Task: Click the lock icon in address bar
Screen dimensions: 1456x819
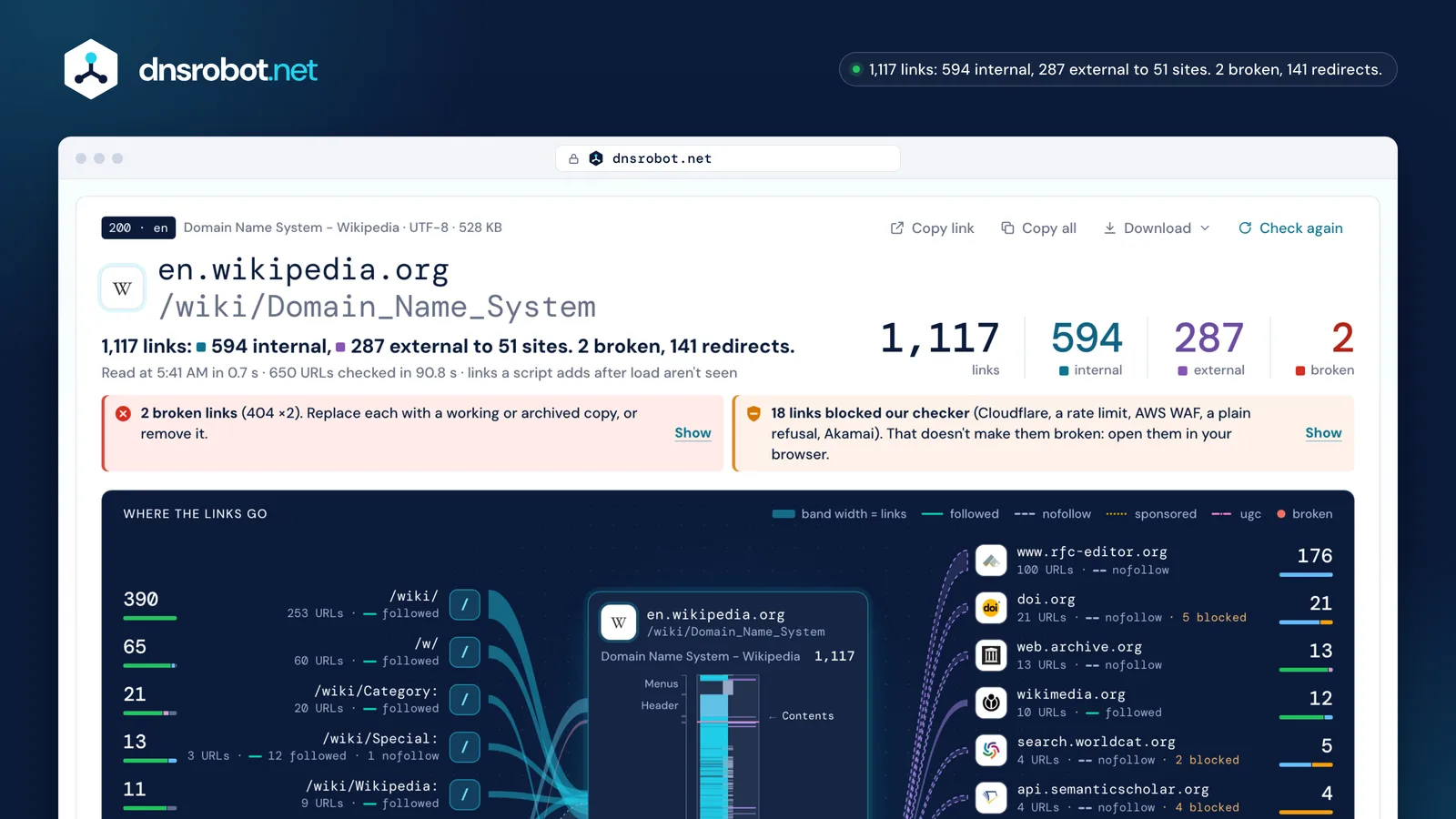Action: (573, 158)
